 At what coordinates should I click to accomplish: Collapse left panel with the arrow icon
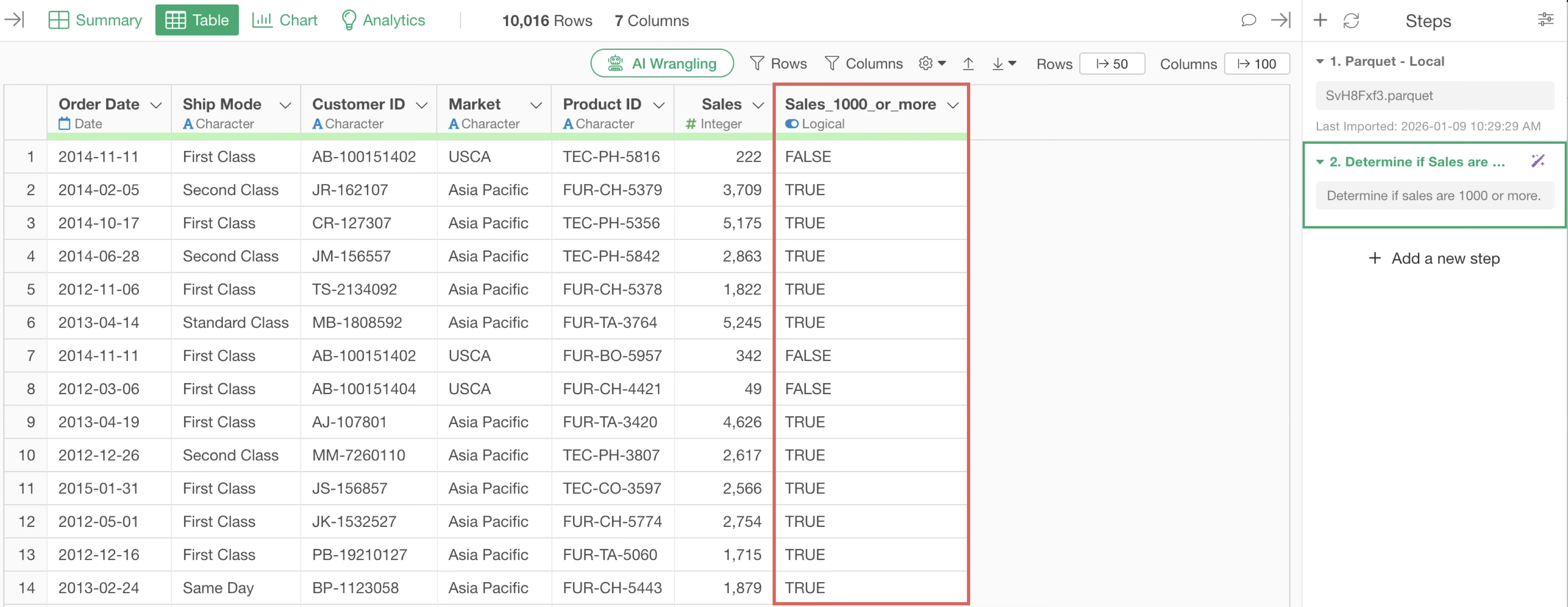14,20
